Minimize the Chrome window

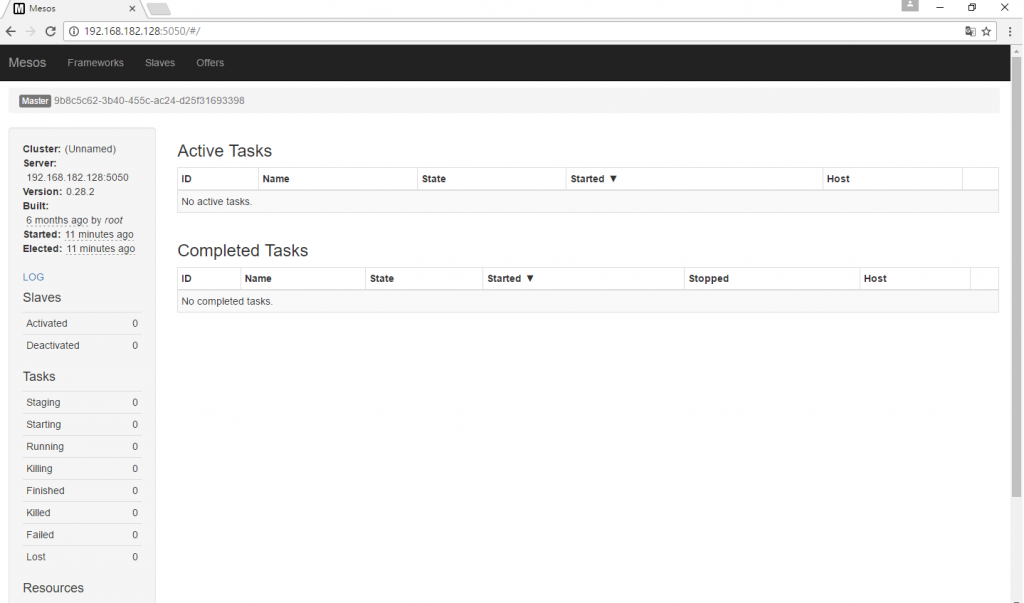pos(940,7)
